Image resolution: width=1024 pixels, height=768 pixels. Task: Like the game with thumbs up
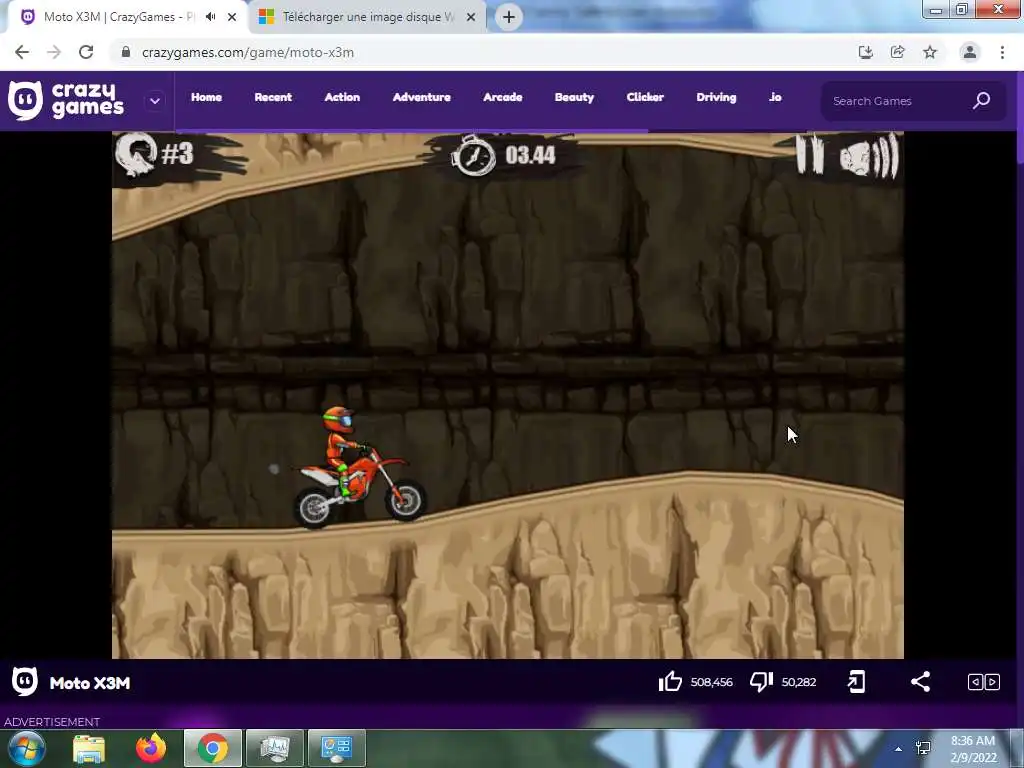(x=670, y=682)
